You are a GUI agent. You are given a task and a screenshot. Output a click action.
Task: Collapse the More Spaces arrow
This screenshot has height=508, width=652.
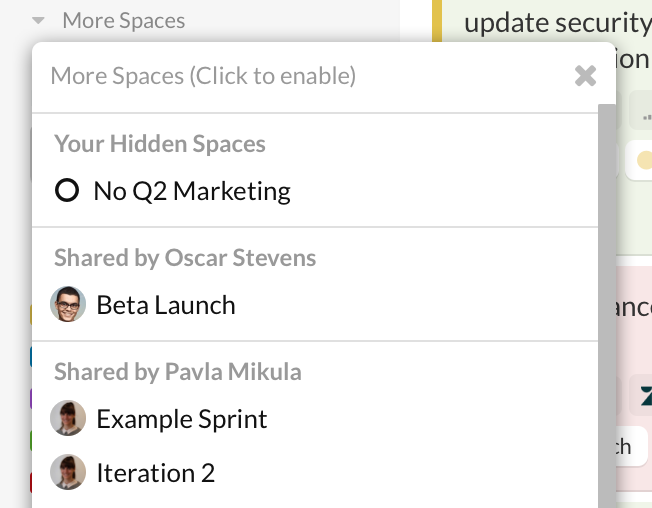coord(39,21)
